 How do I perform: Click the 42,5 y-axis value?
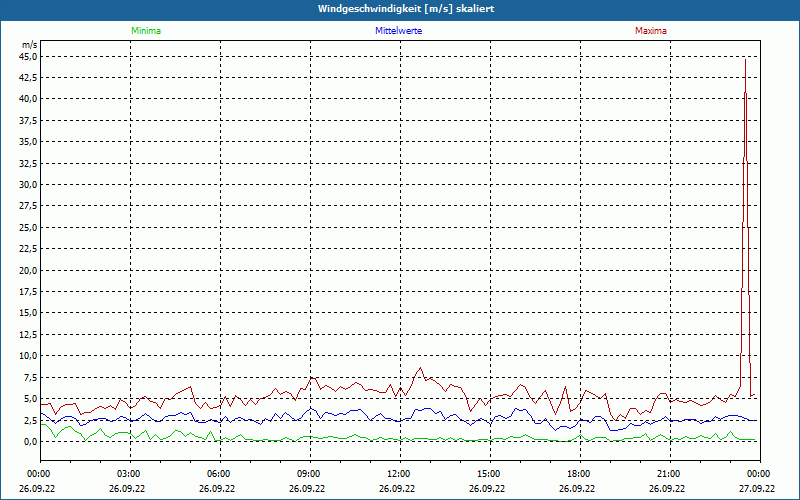coord(29,78)
